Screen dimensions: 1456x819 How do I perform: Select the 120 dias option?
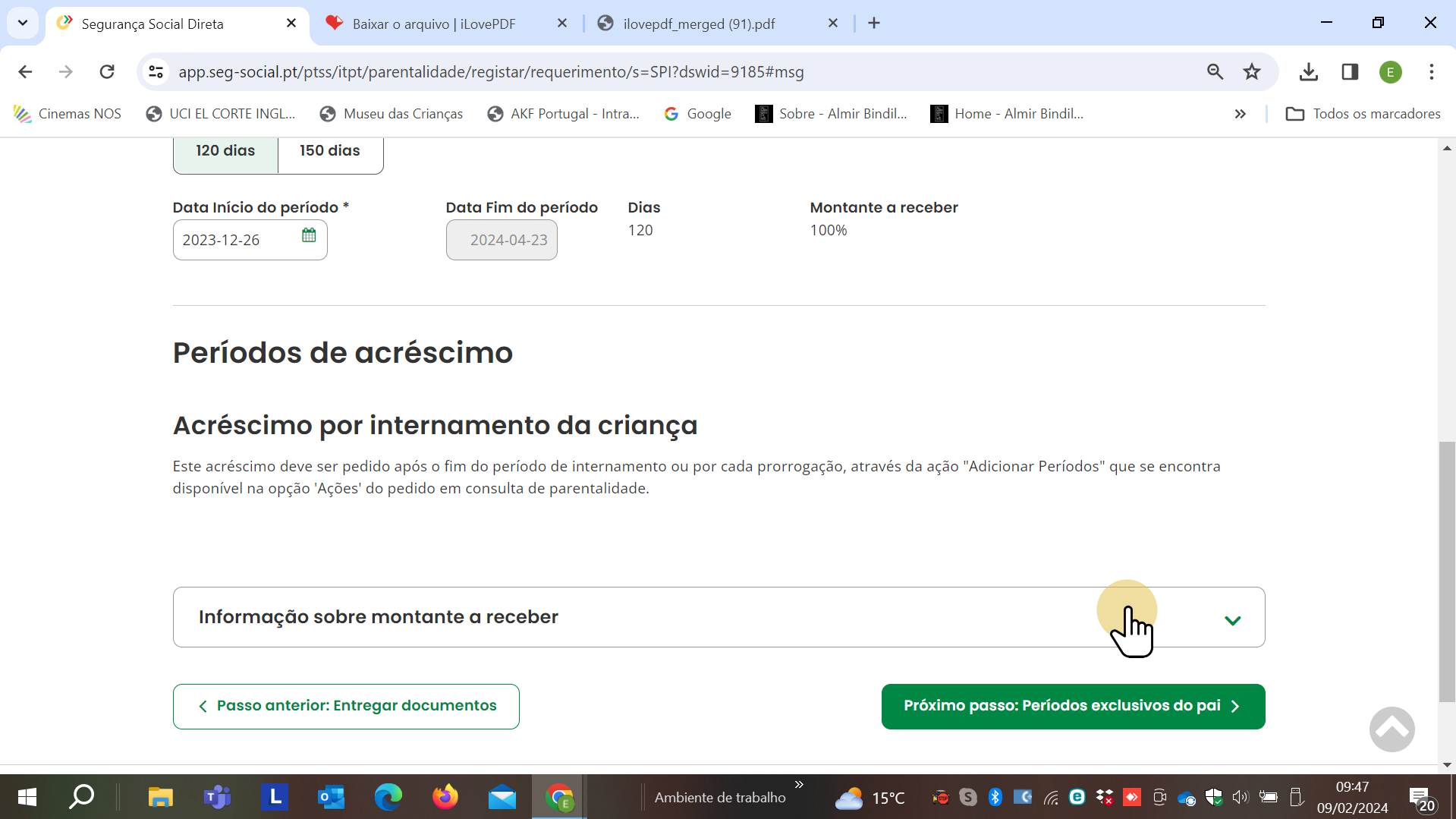(x=225, y=151)
